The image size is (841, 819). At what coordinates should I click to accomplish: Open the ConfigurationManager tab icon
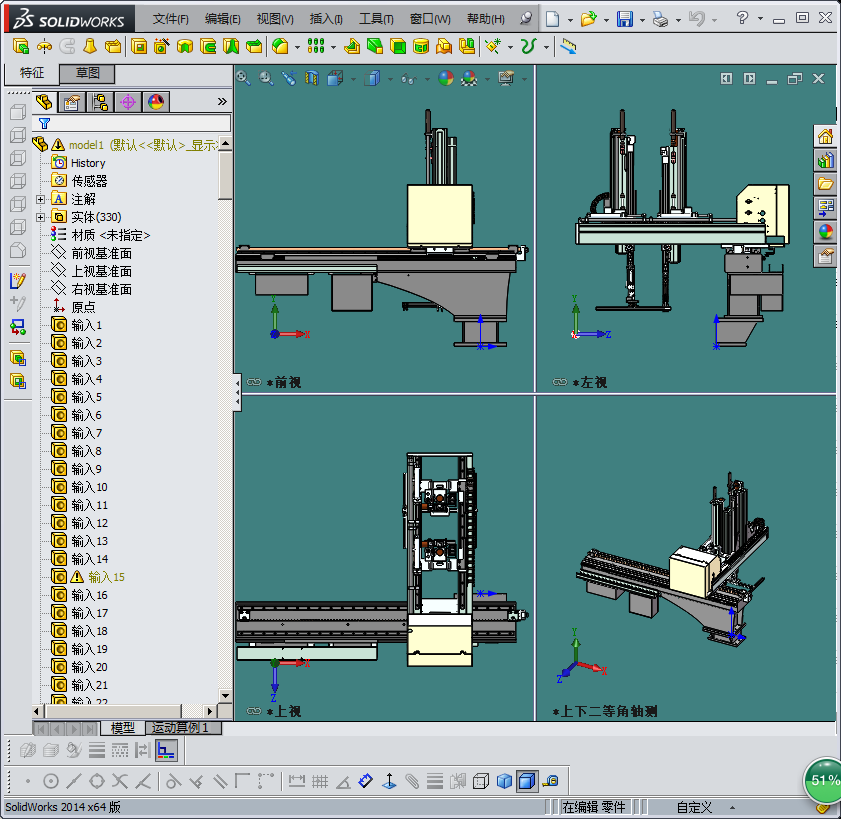99,101
